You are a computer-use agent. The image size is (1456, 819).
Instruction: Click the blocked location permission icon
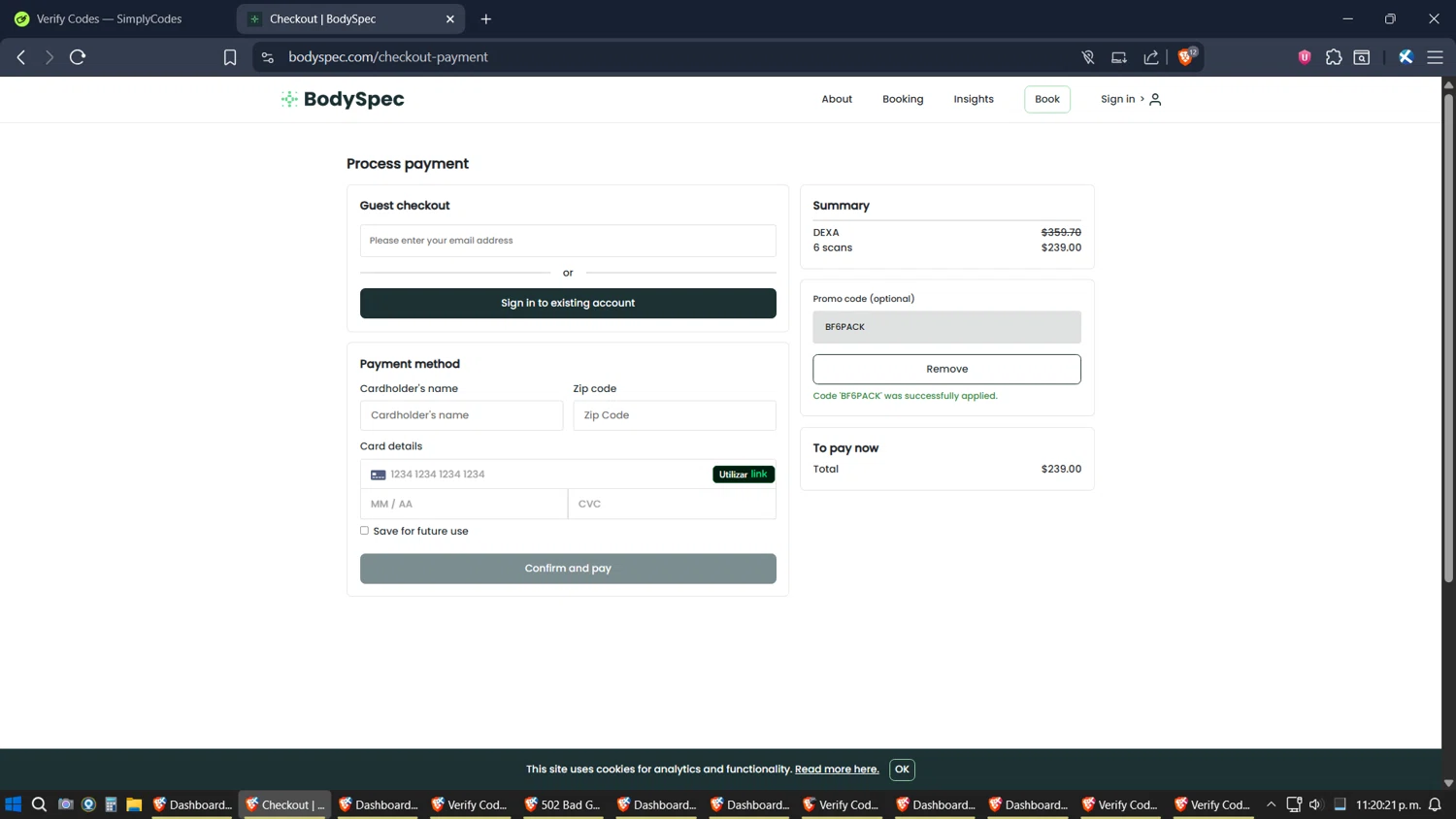coord(1088,57)
